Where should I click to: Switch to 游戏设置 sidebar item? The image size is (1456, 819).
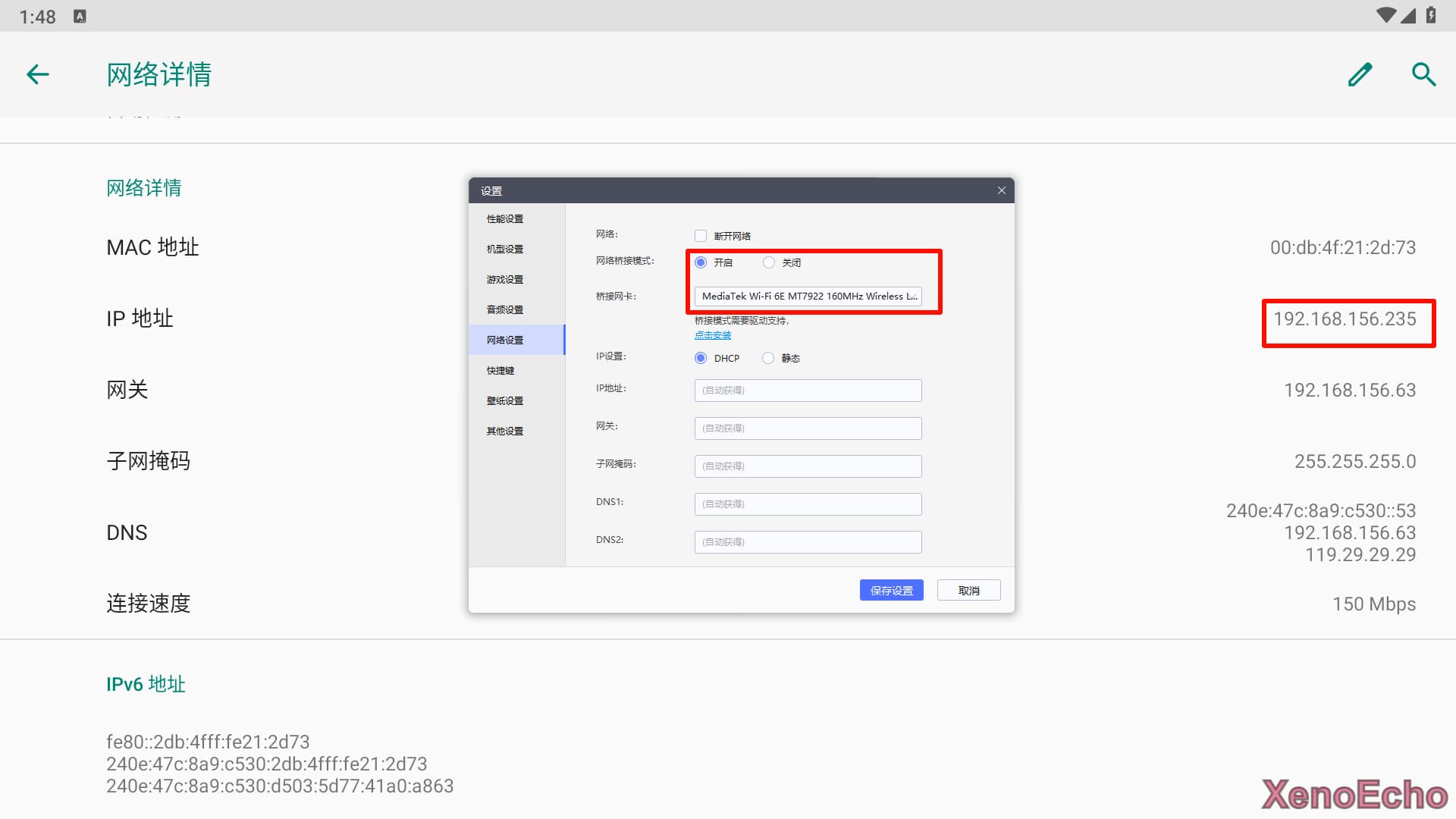point(505,279)
